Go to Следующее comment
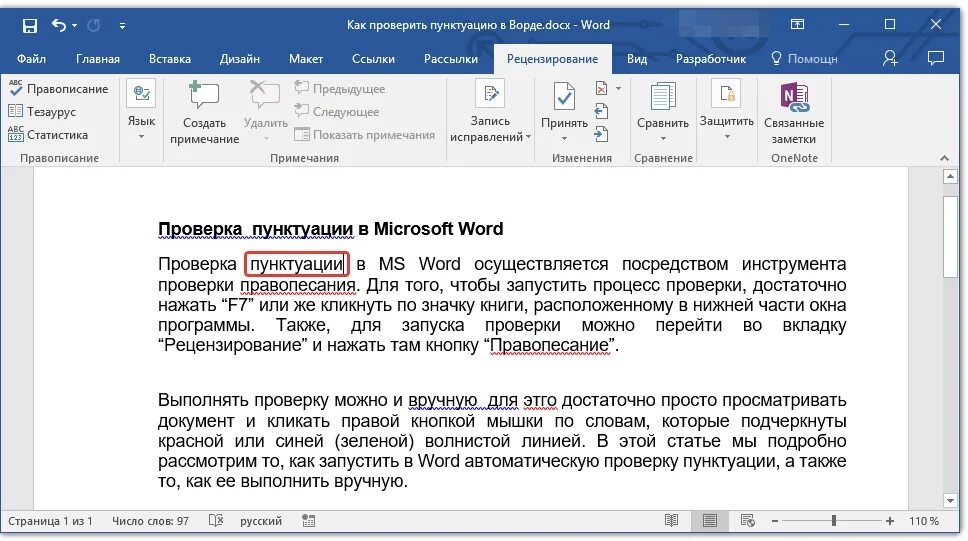Image resolution: width=968 pixels, height=541 pixels. tap(336, 111)
